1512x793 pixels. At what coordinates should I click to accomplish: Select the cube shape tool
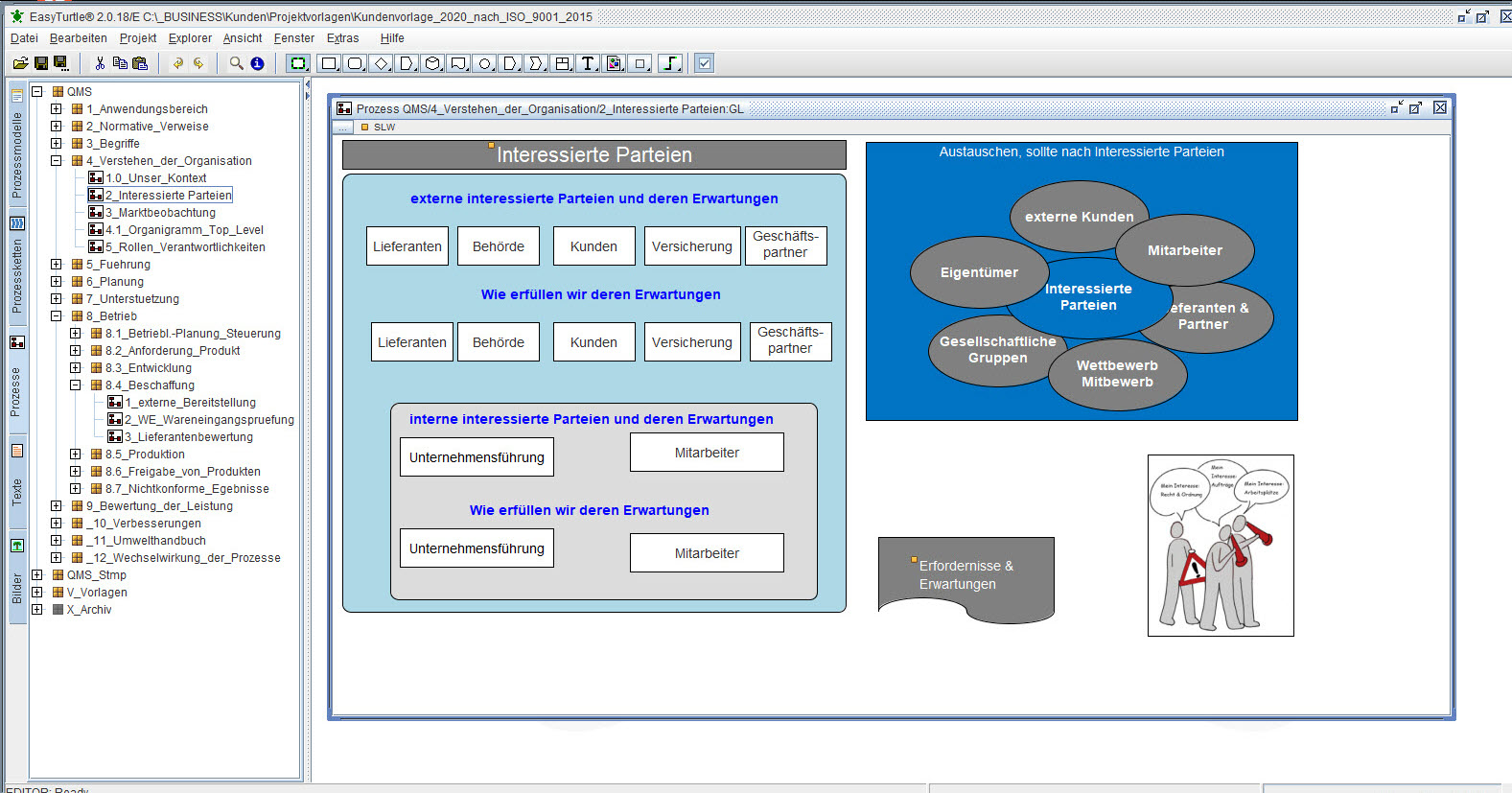tap(433, 63)
